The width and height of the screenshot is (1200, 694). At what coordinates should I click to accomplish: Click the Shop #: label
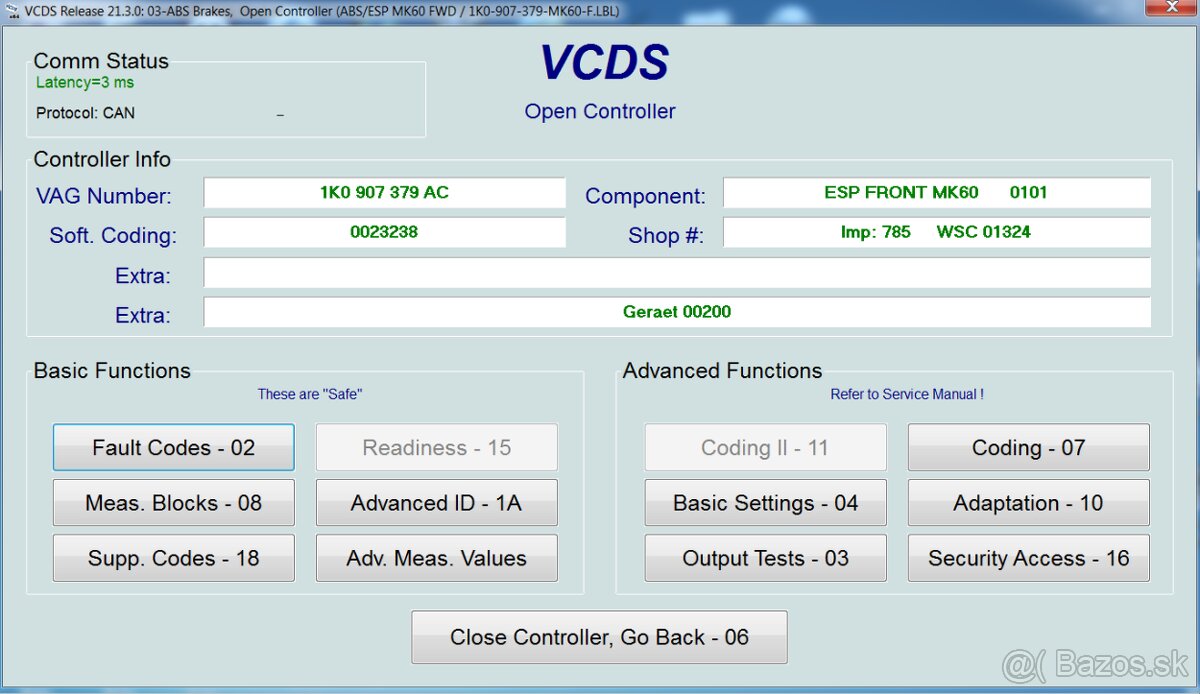coord(666,236)
